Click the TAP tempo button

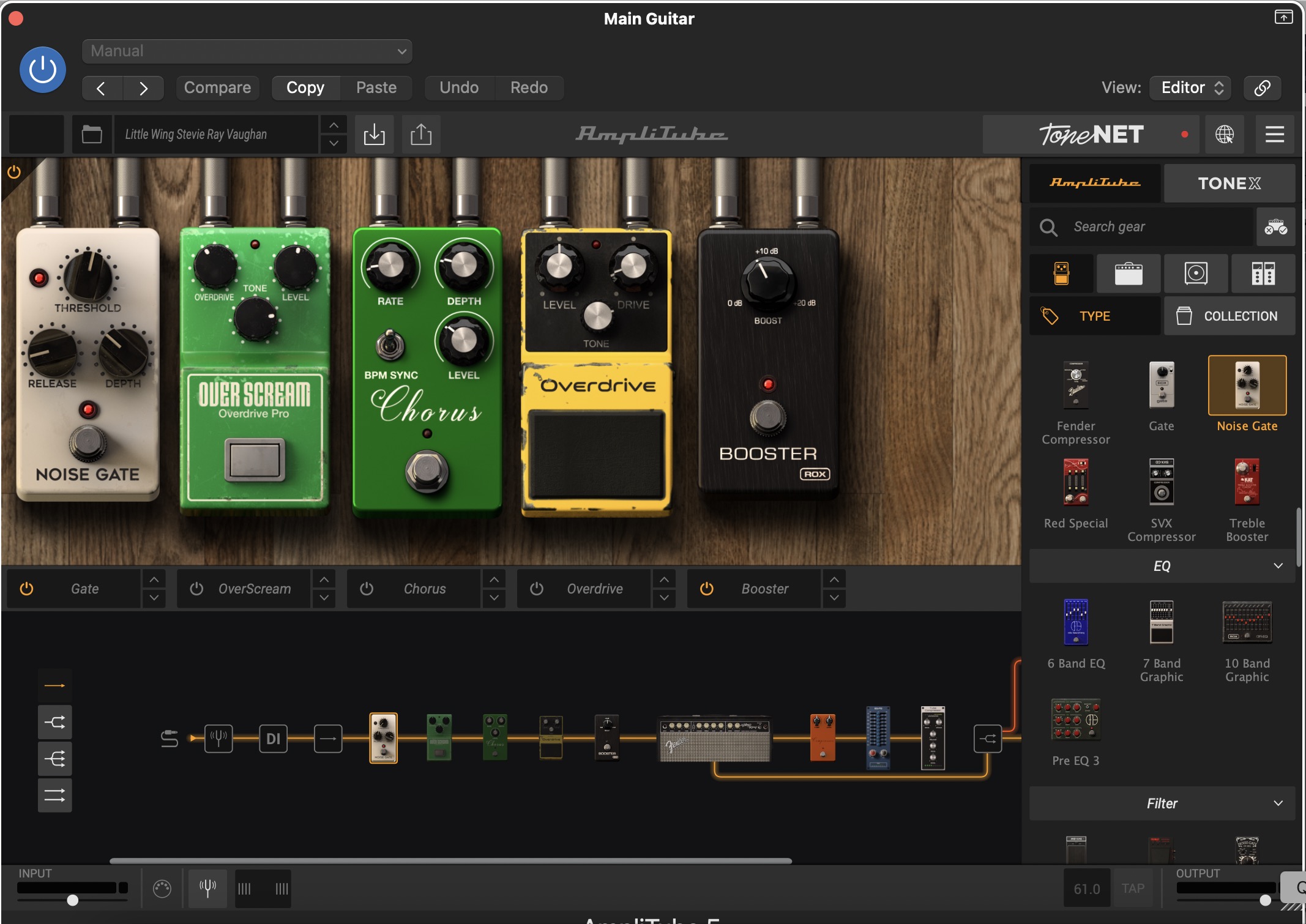pyautogui.click(x=1133, y=889)
